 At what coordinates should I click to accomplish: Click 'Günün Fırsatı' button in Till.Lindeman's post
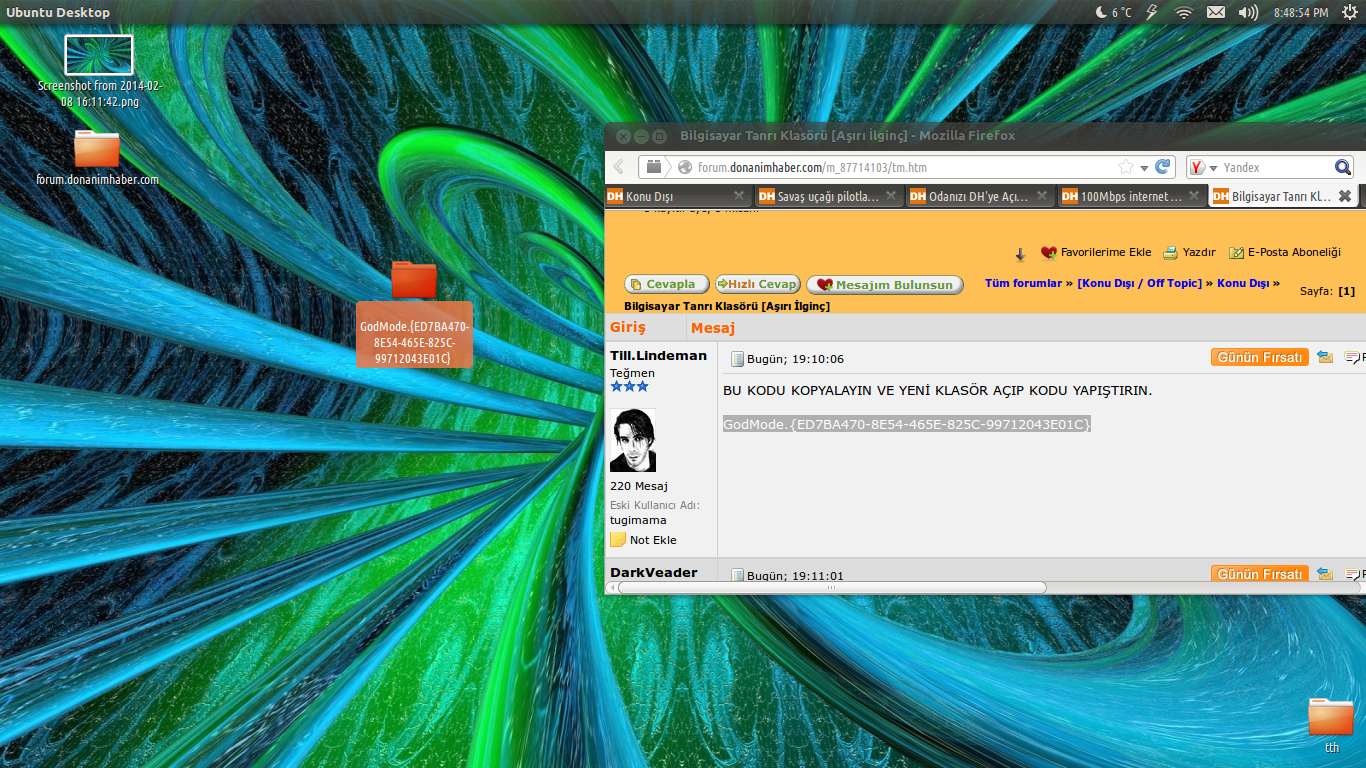tap(1259, 357)
